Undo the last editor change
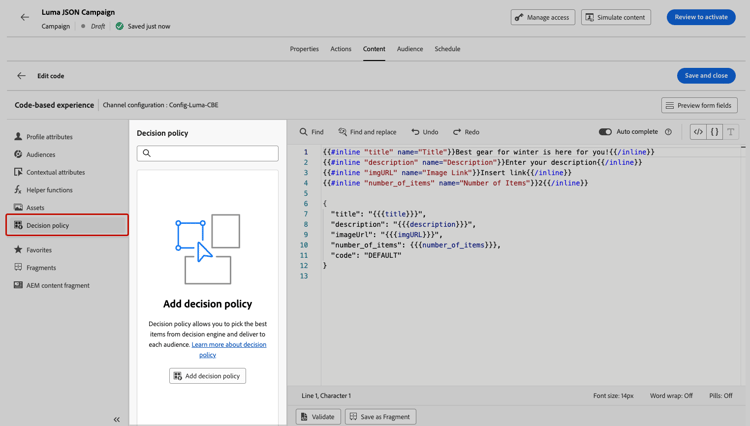The height and width of the screenshot is (426, 750). 425,132
